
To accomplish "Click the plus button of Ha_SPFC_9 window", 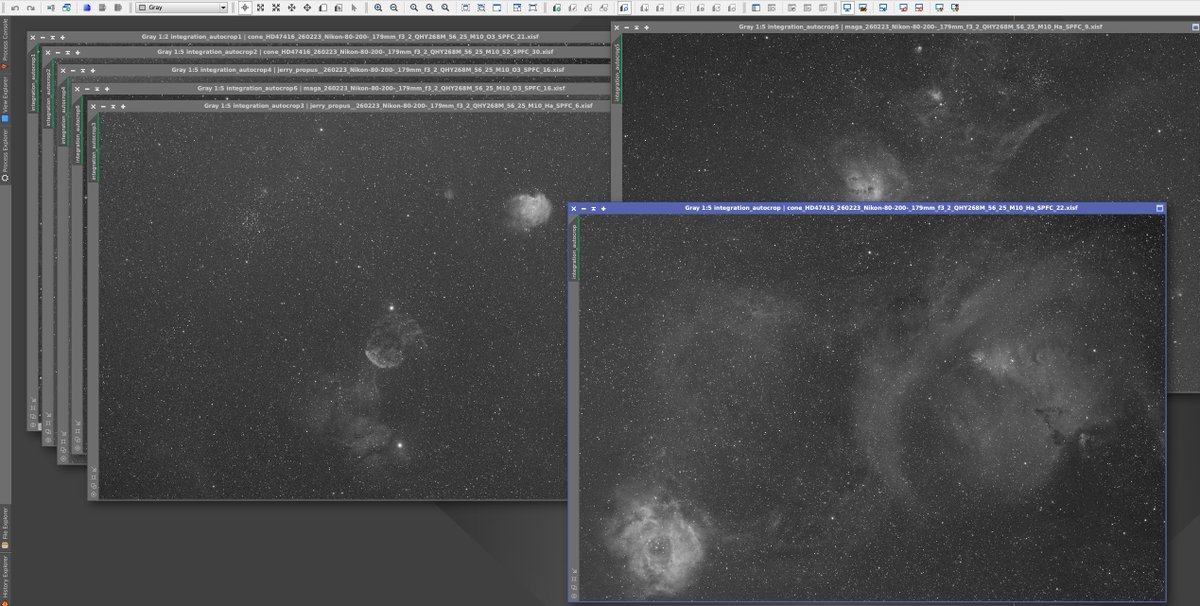I will tap(646, 28).
